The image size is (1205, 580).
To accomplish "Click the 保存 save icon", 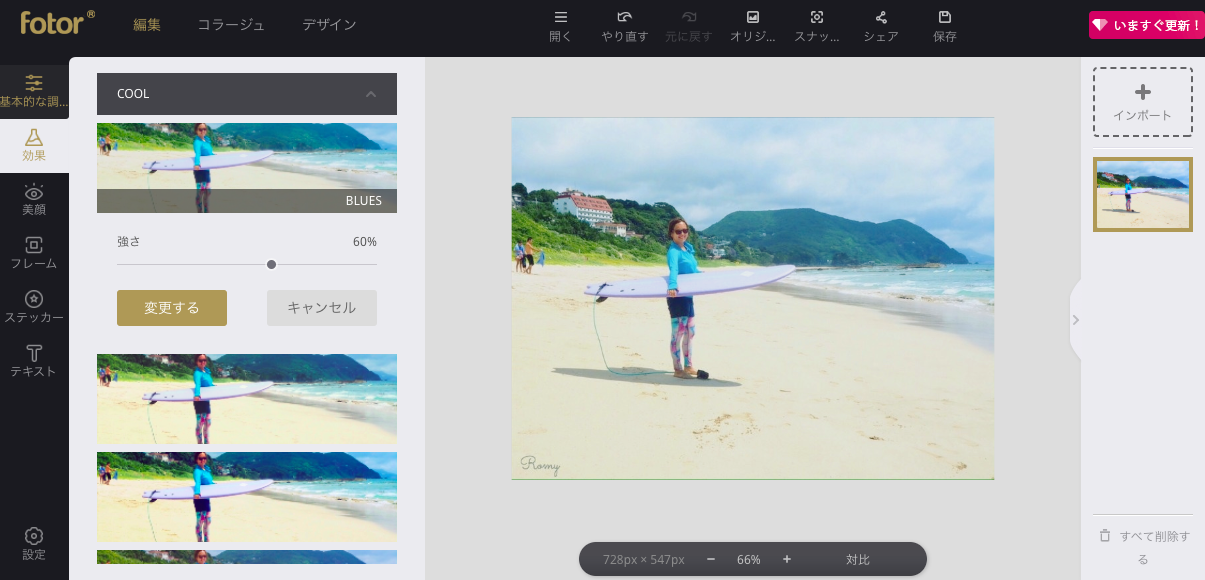I will tap(945, 17).
